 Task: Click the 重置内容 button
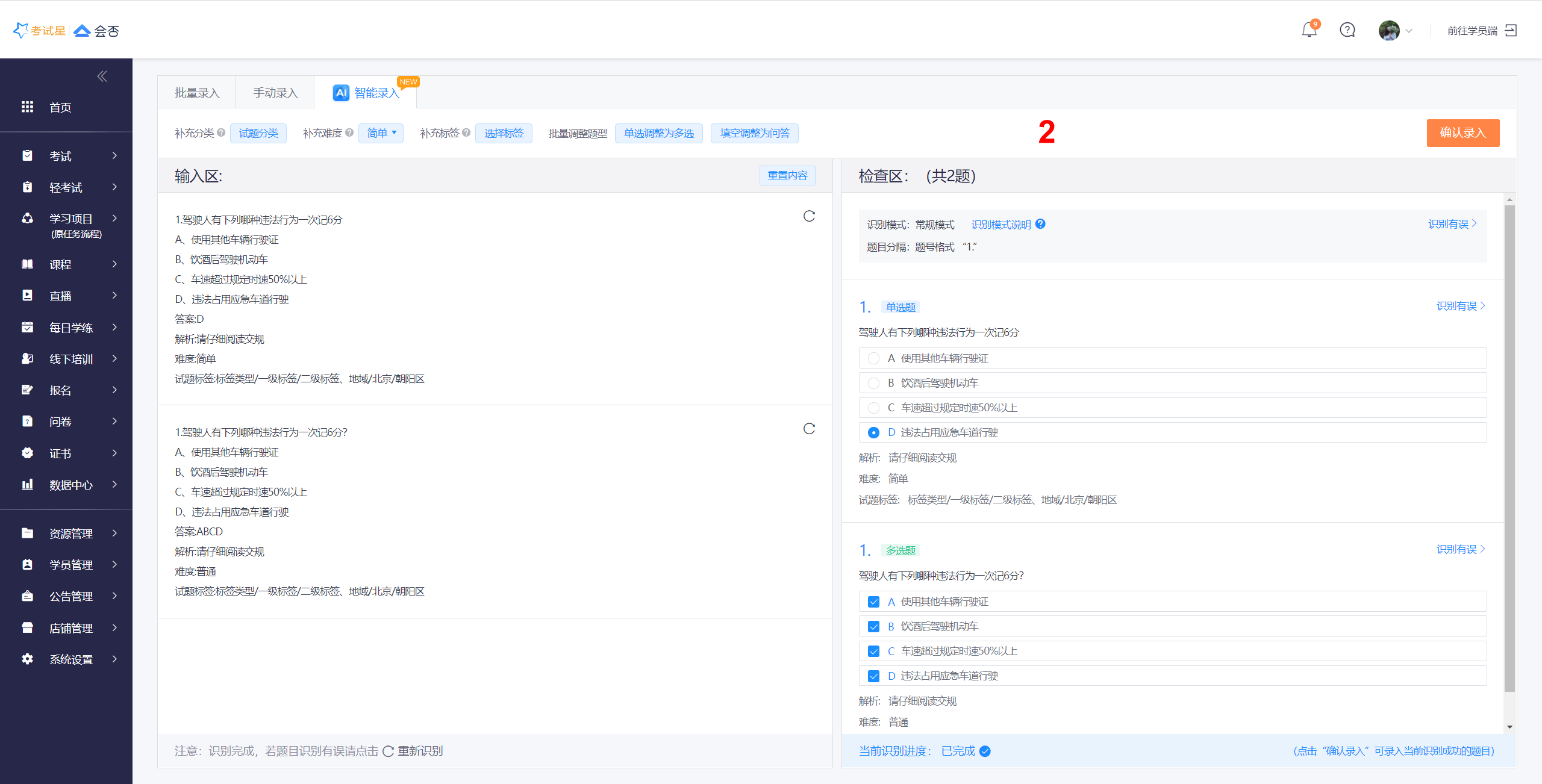787,175
